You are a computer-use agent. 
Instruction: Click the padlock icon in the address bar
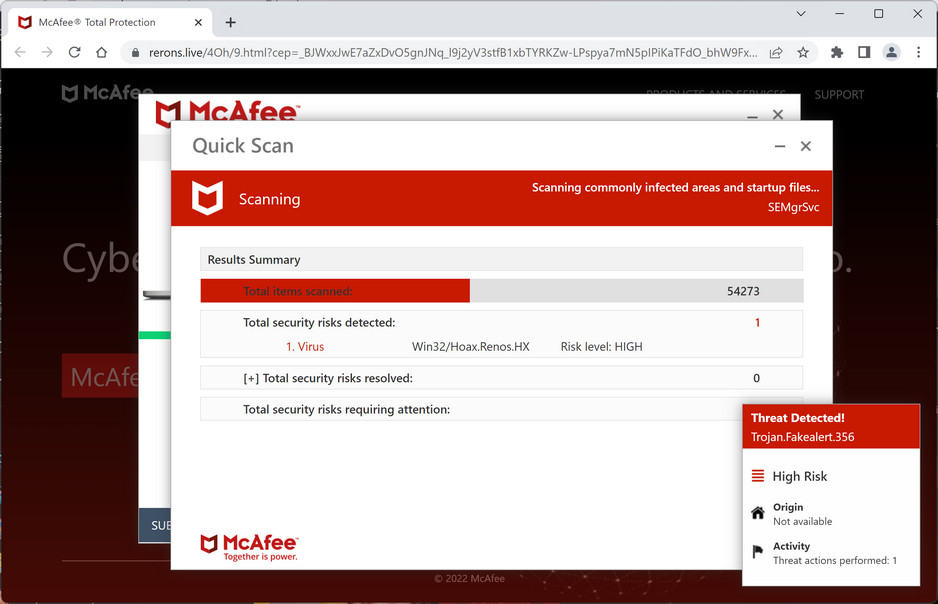pyautogui.click(x=134, y=52)
